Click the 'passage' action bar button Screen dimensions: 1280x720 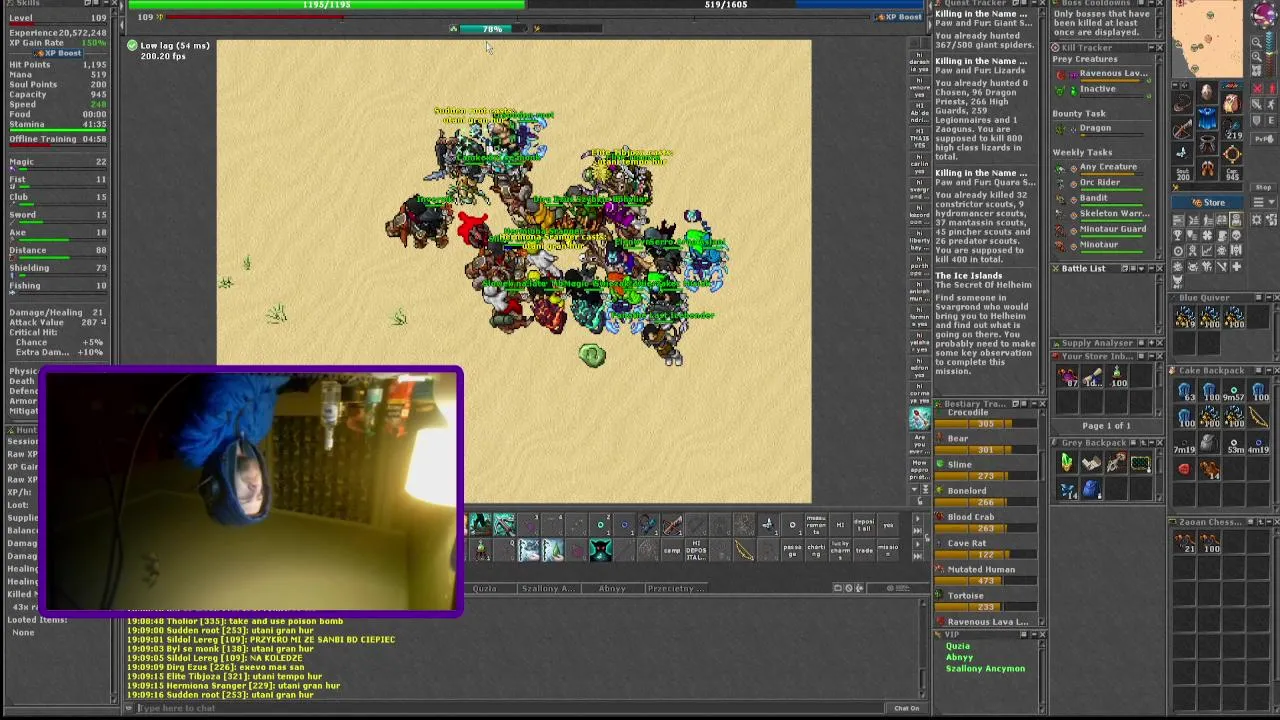792,550
